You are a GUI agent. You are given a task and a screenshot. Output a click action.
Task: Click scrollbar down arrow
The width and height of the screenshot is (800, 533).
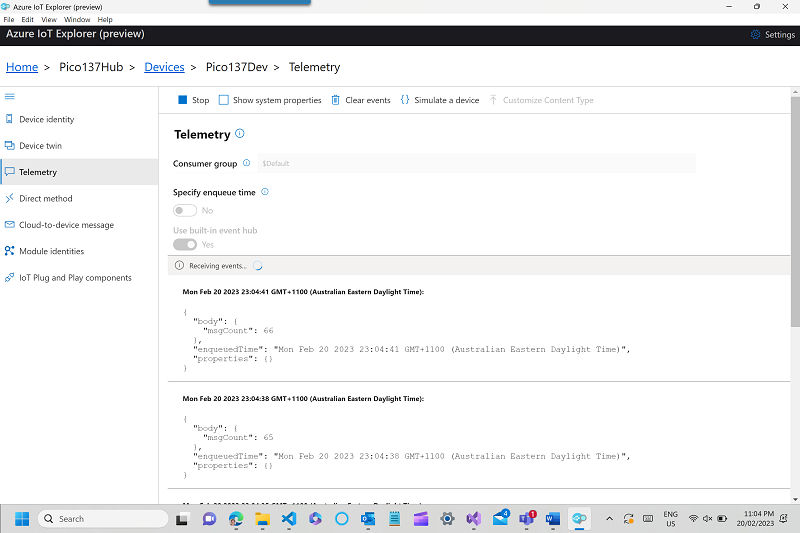(795, 499)
